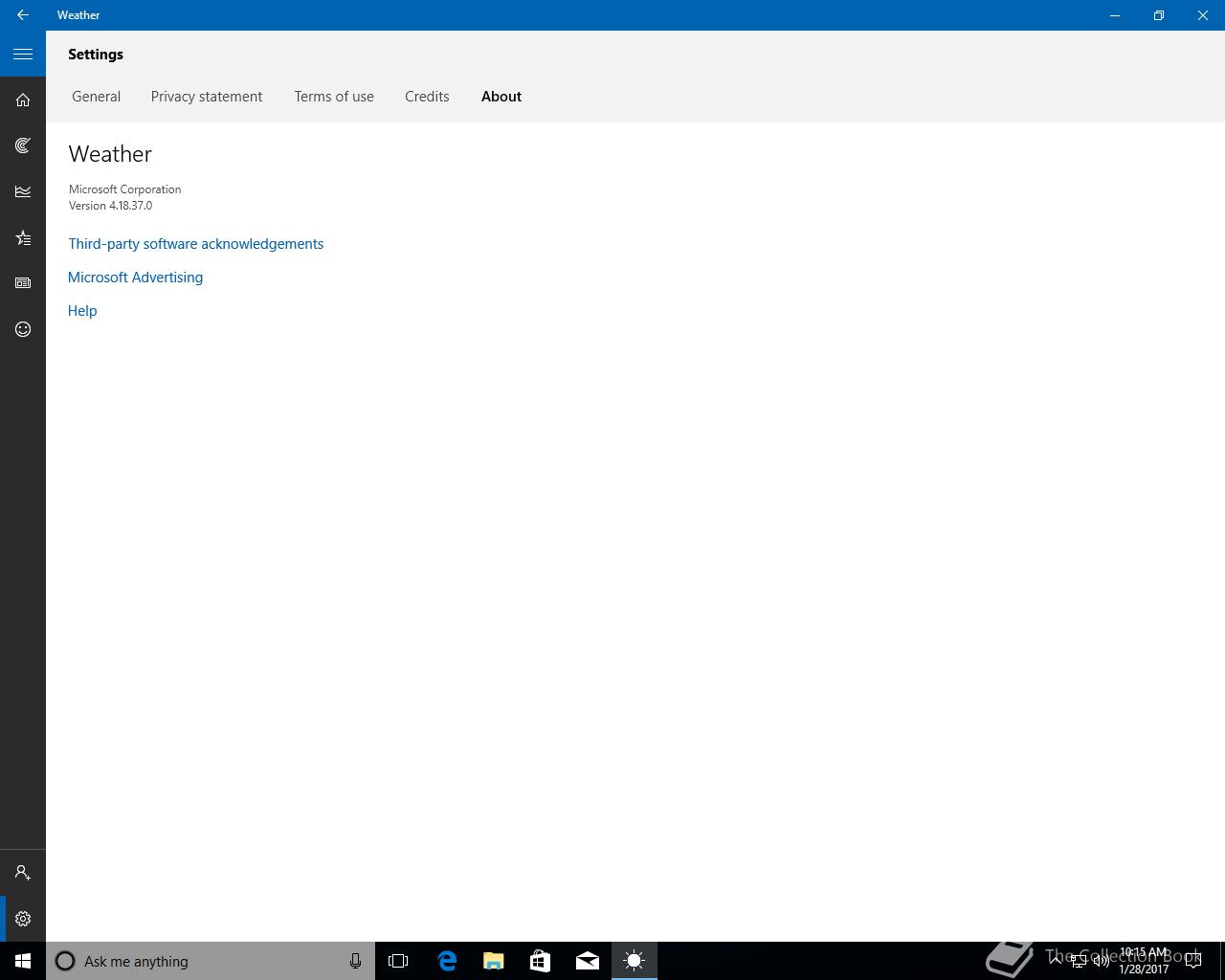
Task: Open Third-party software acknowledgements link
Action: pyautogui.click(x=196, y=244)
